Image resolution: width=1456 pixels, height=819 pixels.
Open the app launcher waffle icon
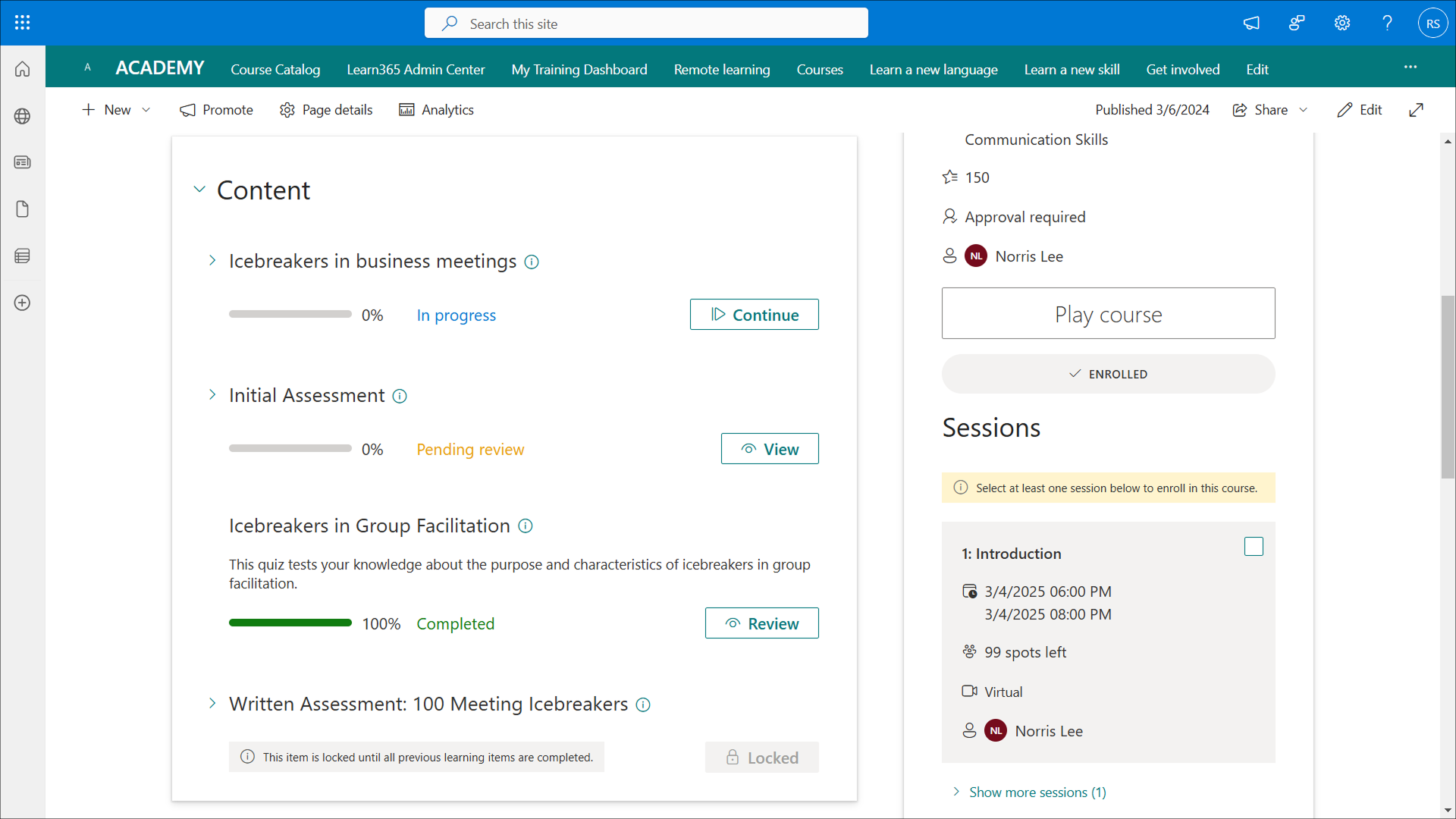22,23
